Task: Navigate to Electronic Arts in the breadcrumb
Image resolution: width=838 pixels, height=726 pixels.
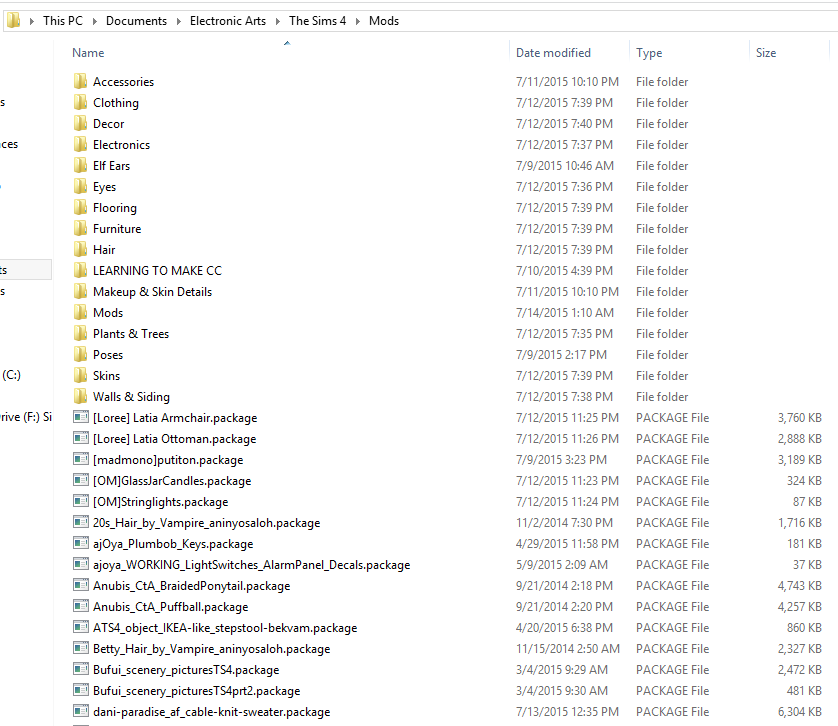Action: tap(228, 21)
